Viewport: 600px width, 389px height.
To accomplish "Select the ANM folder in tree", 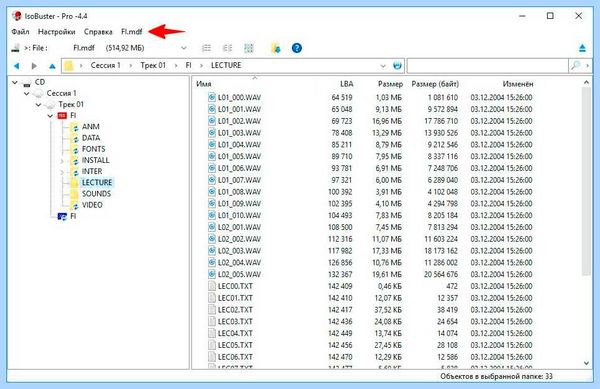I will [x=91, y=127].
